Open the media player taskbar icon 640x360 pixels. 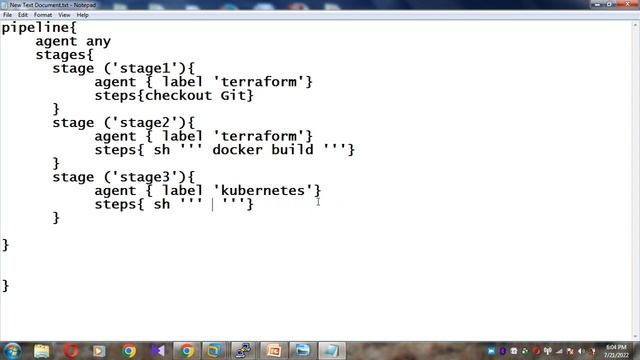99,351
